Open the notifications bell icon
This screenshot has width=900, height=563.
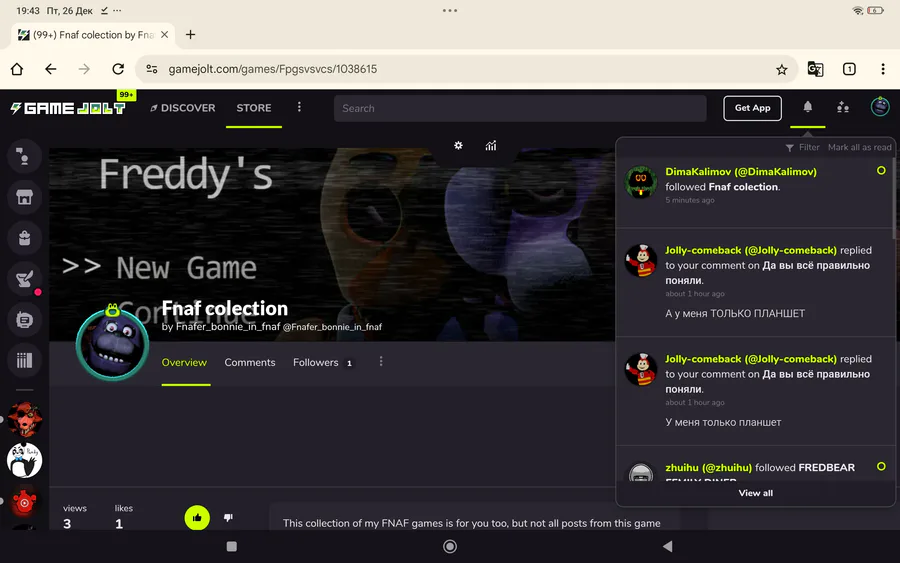pyautogui.click(x=808, y=107)
